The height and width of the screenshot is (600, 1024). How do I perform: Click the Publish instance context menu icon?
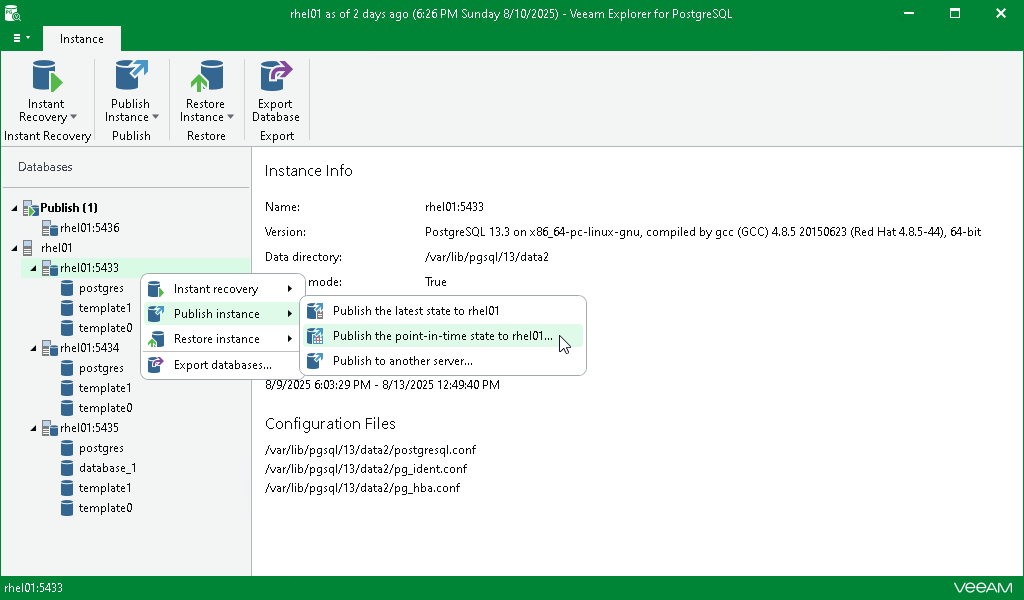tap(155, 314)
